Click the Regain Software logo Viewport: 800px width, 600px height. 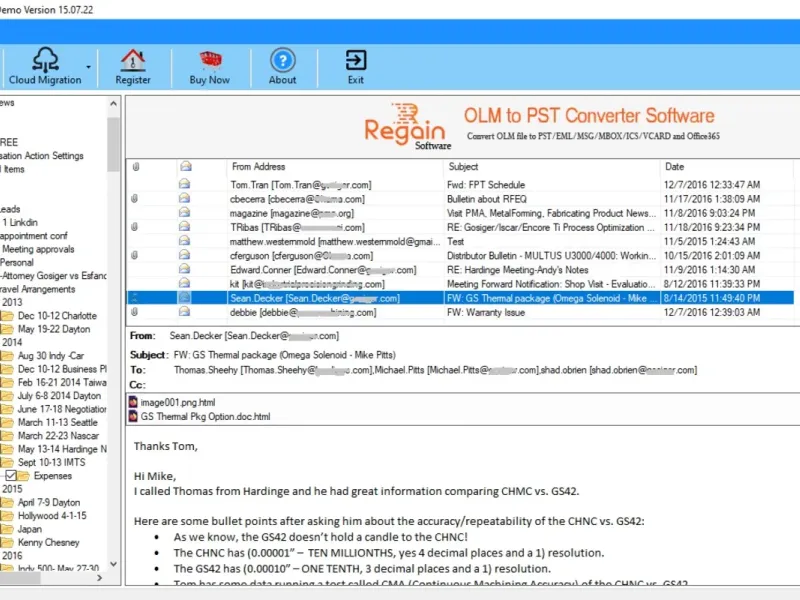(408, 127)
